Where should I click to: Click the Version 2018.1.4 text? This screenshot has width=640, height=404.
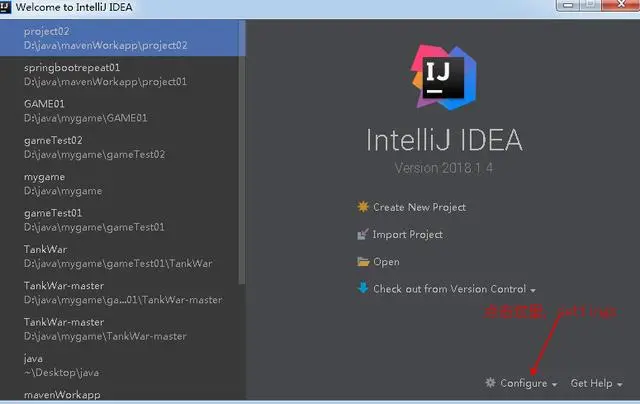444,168
